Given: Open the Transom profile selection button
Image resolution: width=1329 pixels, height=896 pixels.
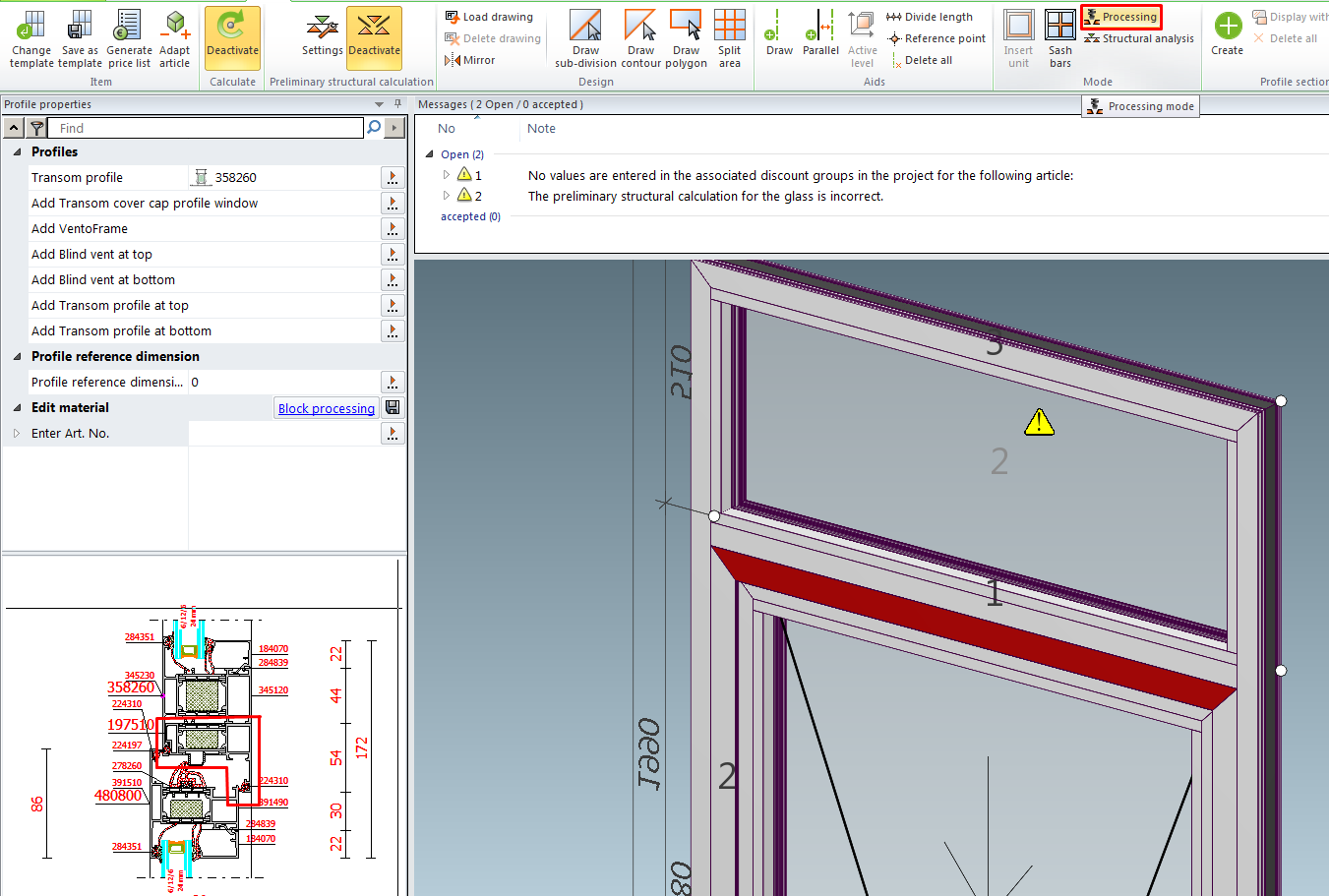Looking at the screenshot, I should tap(393, 178).
